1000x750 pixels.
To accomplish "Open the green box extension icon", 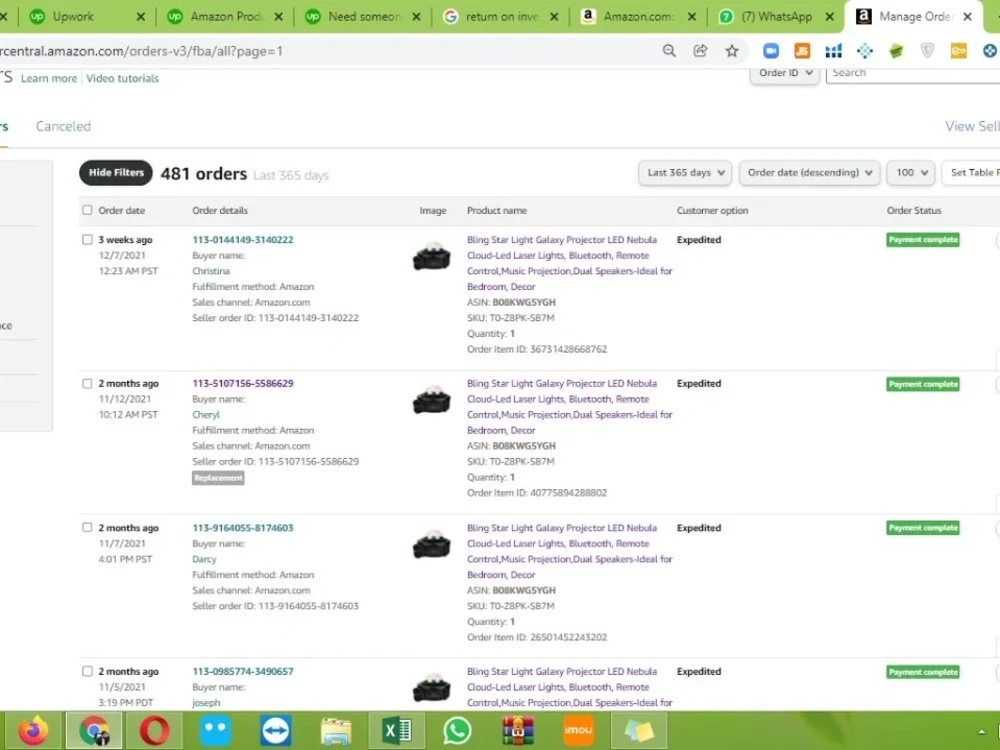I will point(896,51).
